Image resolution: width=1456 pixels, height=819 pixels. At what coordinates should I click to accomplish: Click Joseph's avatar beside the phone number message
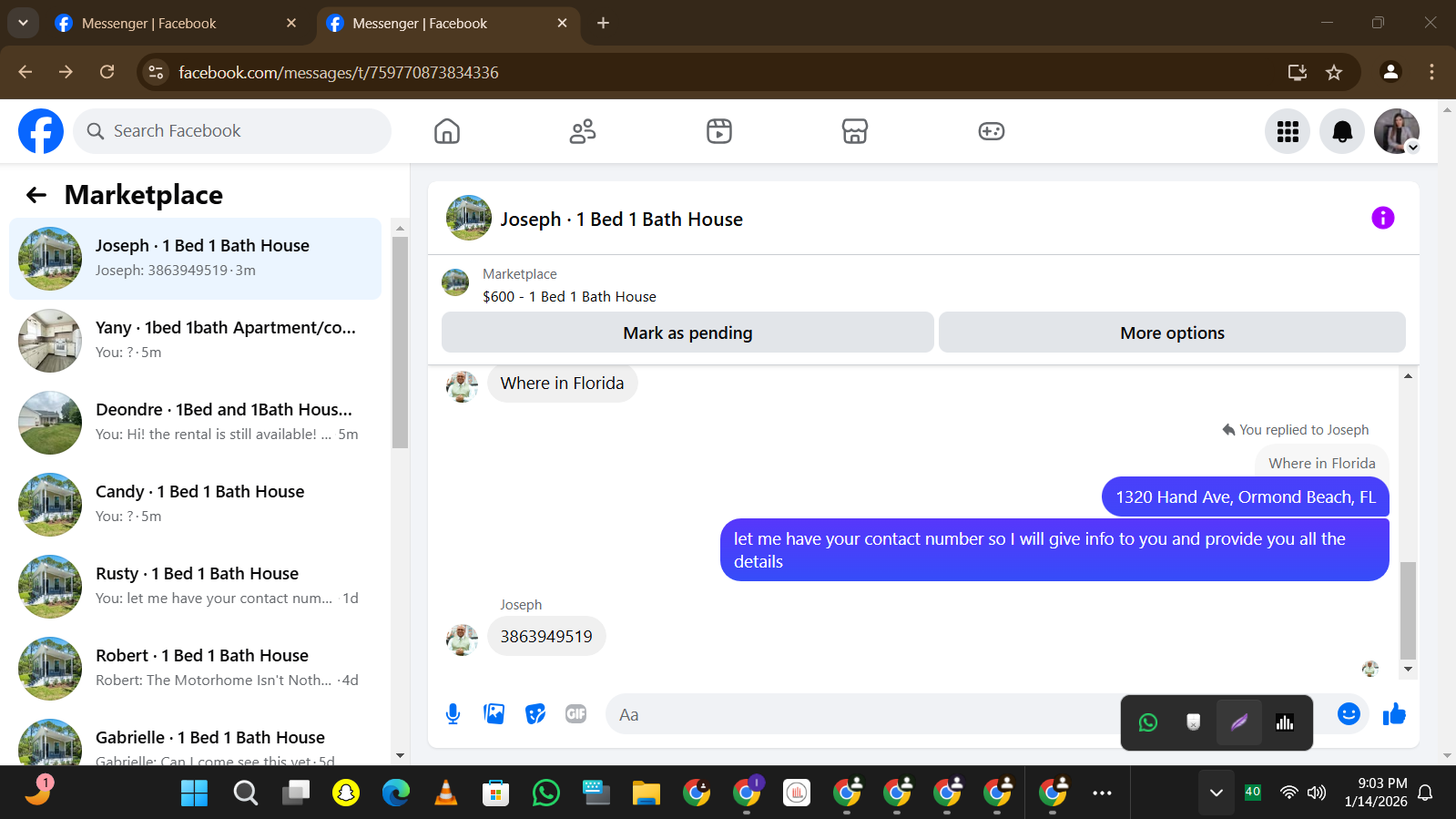463,640
